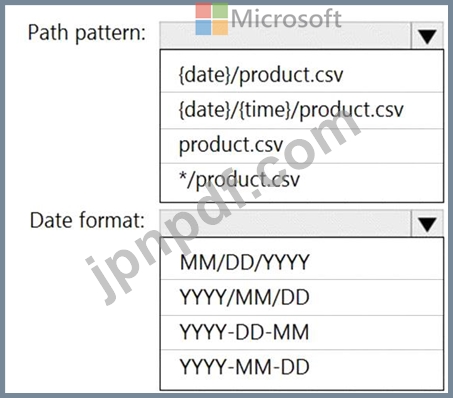Image resolution: width=453 pixels, height=398 pixels.
Task: Click the Date format label
Action: (x=87, y=220)
